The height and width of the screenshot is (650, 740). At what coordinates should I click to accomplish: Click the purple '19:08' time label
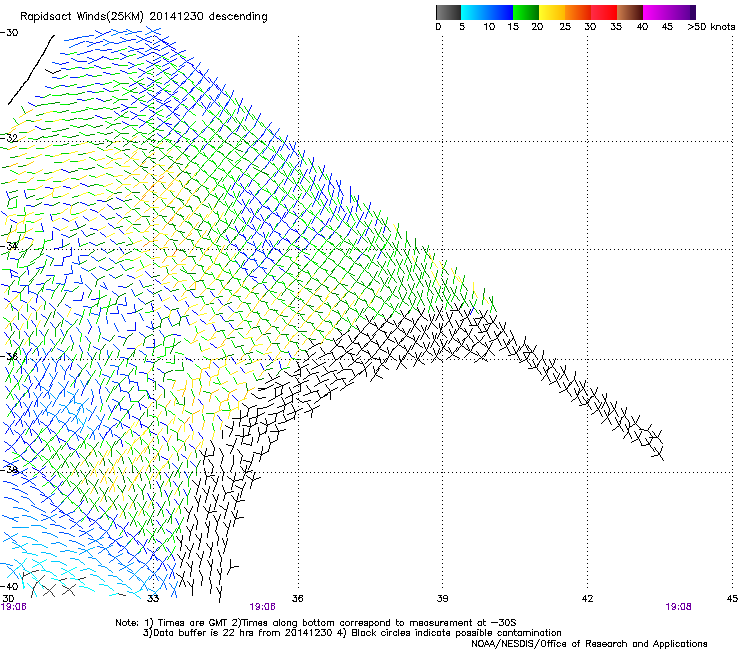coord(678,607)
